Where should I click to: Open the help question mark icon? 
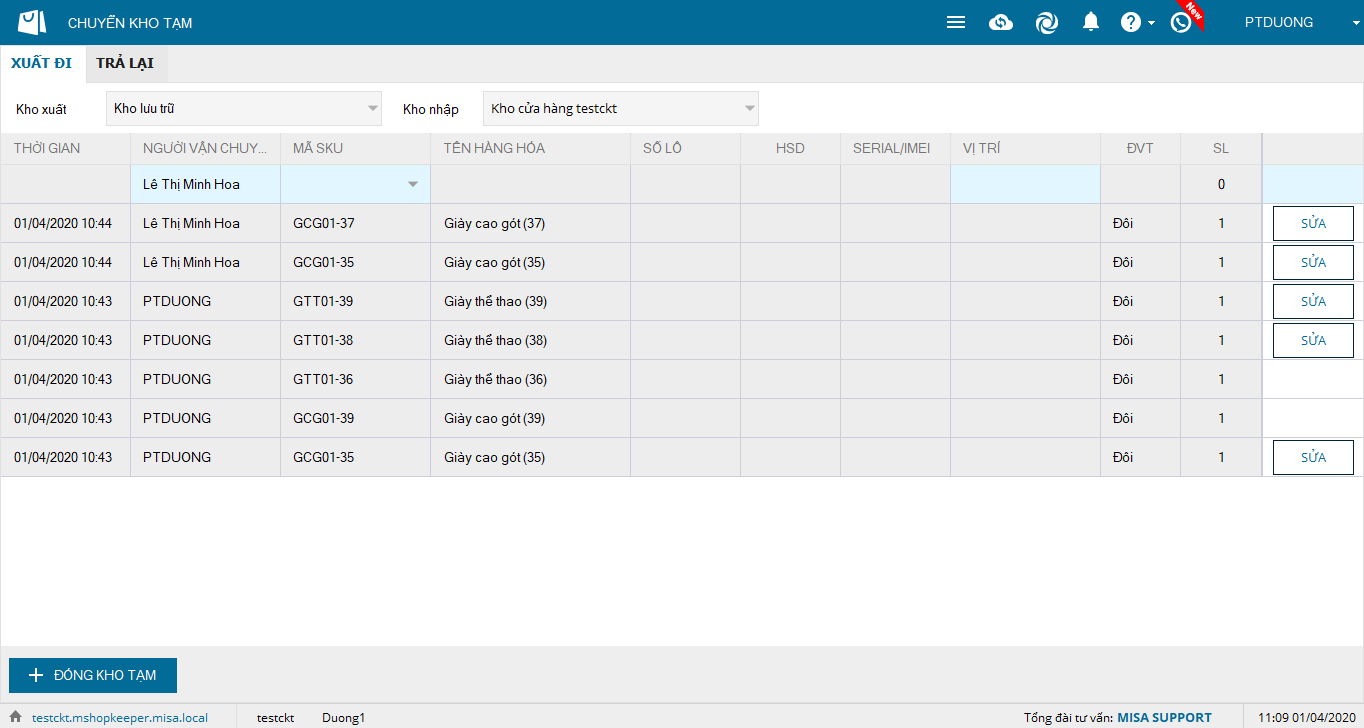(x=1130, y=22)
